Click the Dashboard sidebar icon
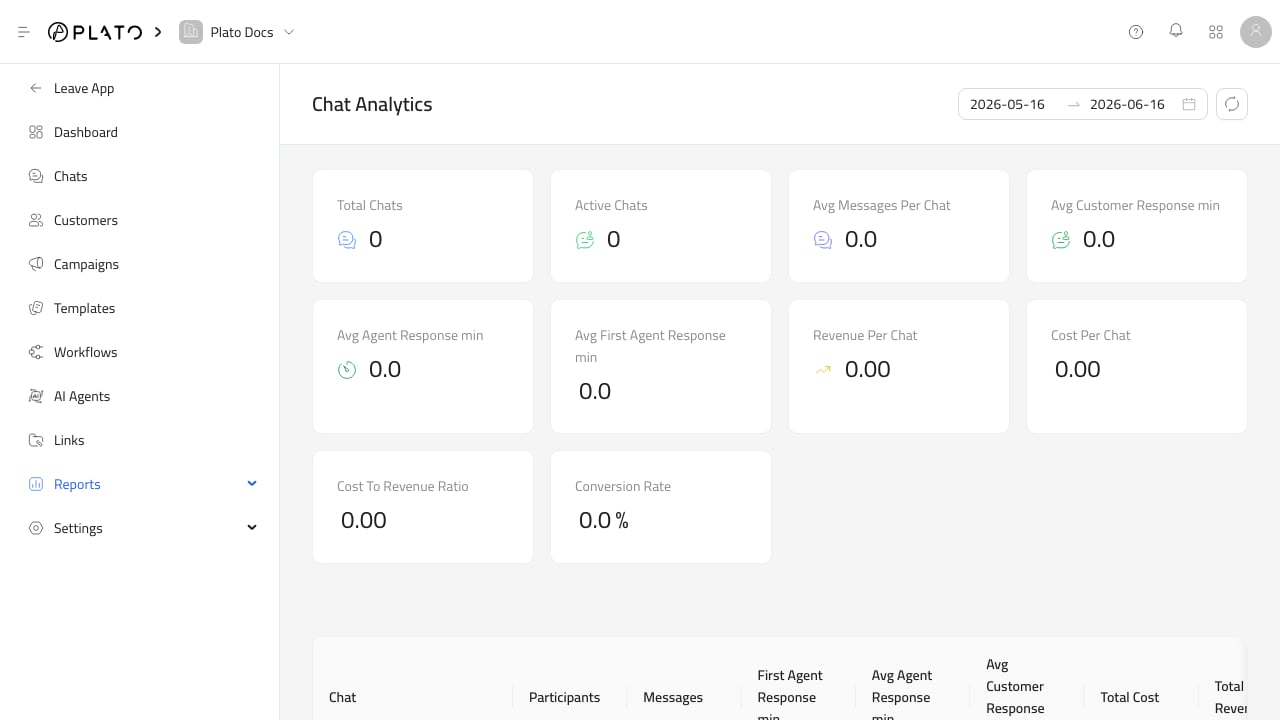Image resolution: width=1280 pixels, height=720 pixels. 36,132
